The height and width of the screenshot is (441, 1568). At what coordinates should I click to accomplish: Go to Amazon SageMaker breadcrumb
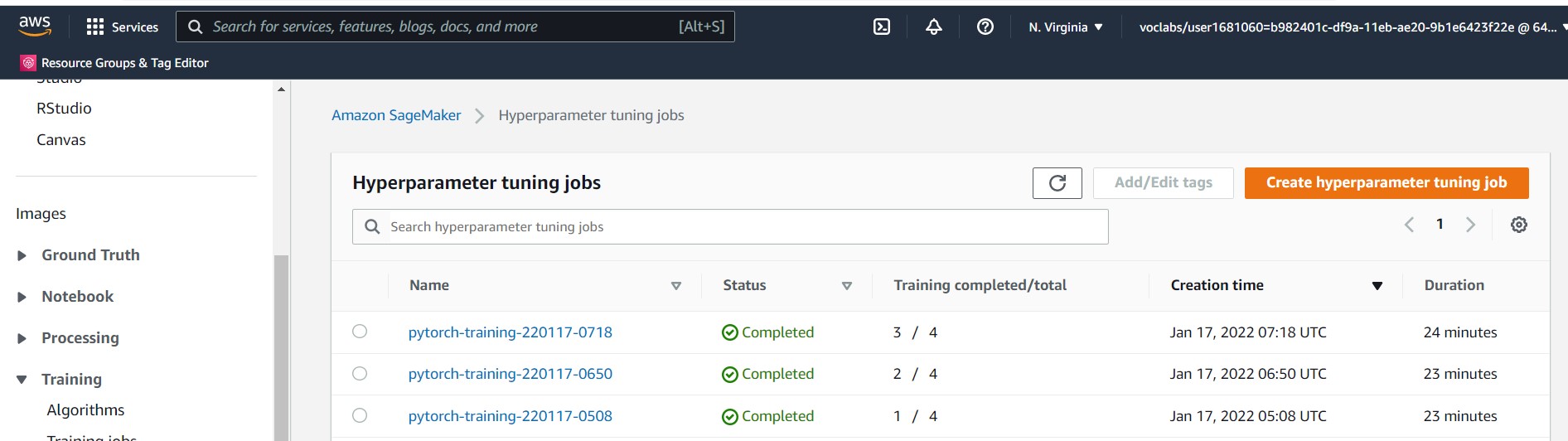coord(396,115)
